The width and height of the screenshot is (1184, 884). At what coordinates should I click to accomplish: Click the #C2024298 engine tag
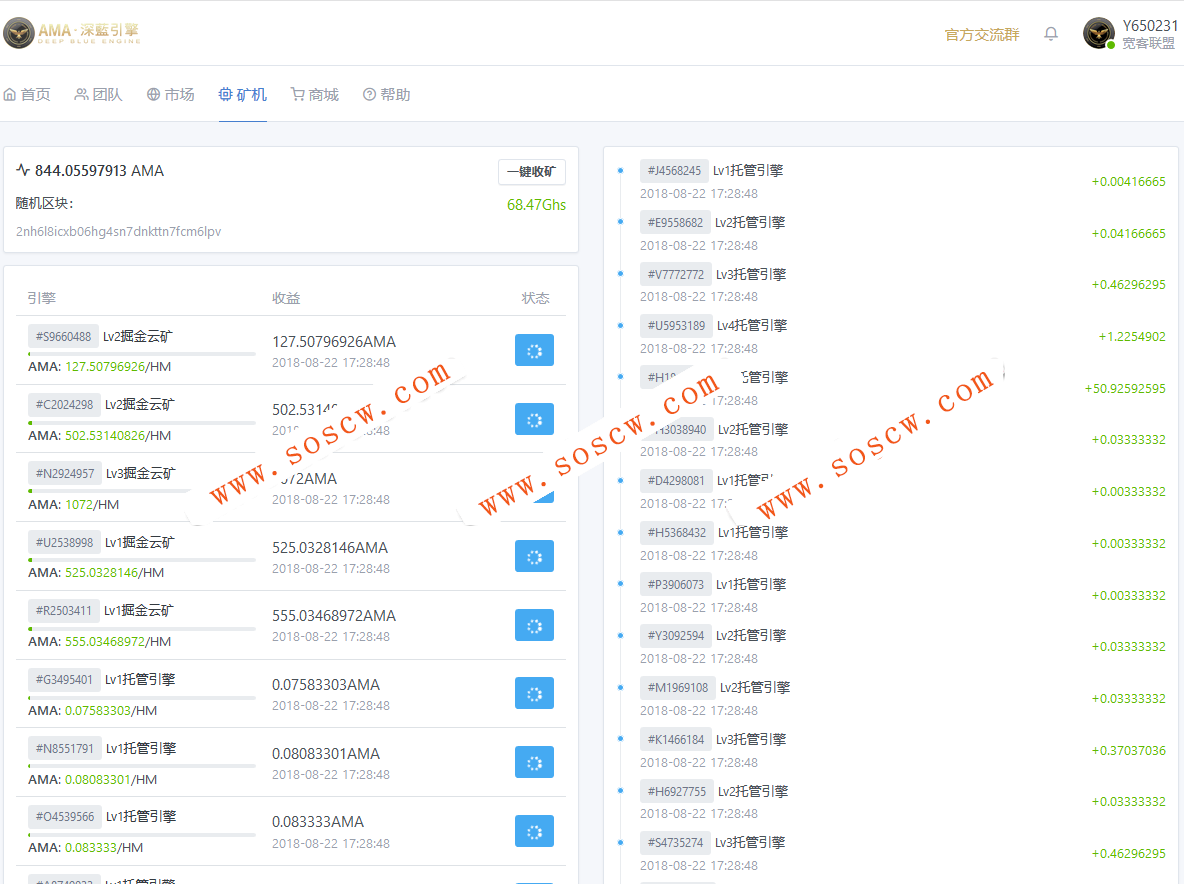click(64, 405)
